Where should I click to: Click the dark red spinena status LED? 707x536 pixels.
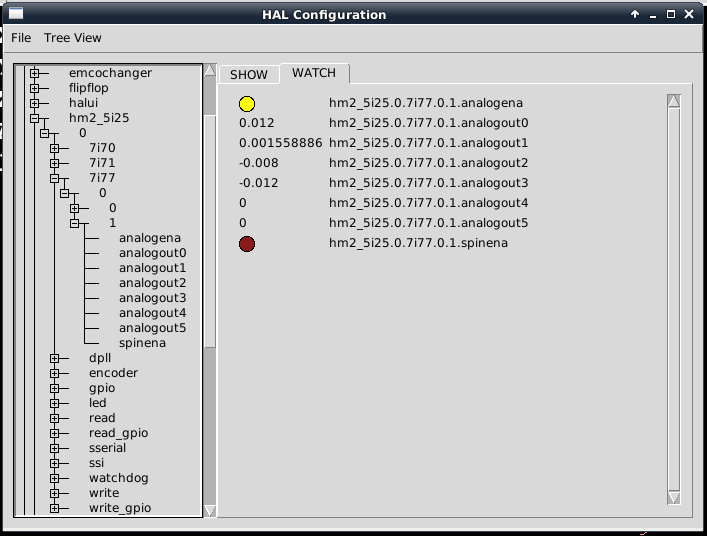(247, 244)
